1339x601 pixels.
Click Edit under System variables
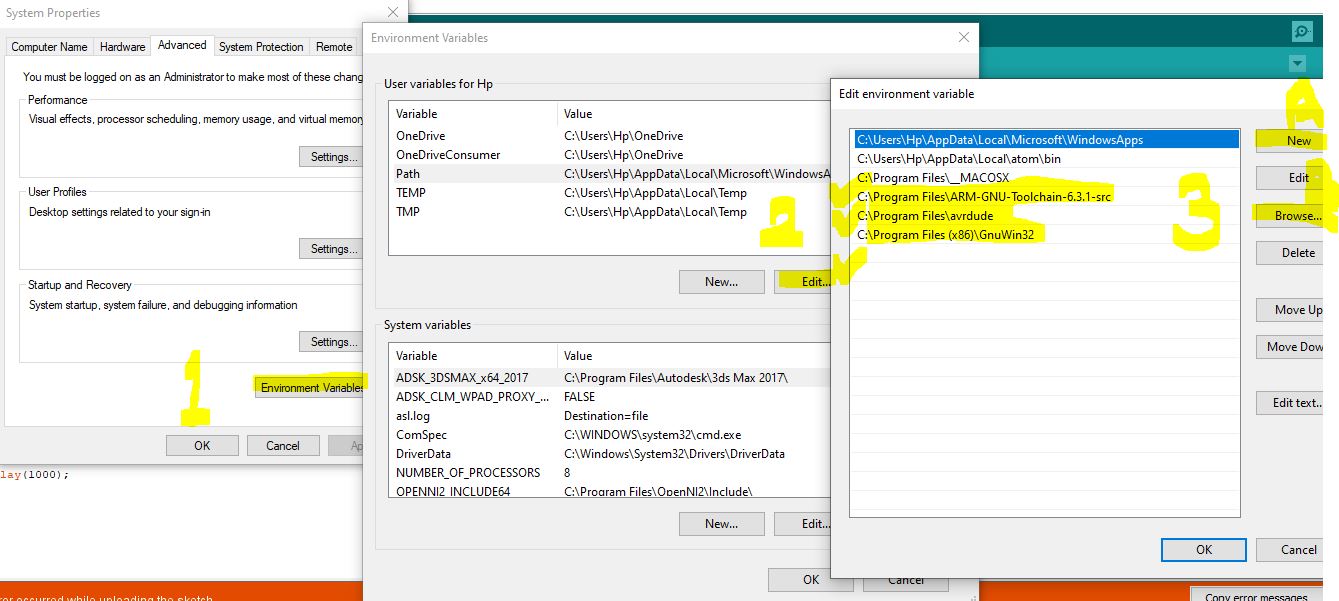click(x=803, y=524)
